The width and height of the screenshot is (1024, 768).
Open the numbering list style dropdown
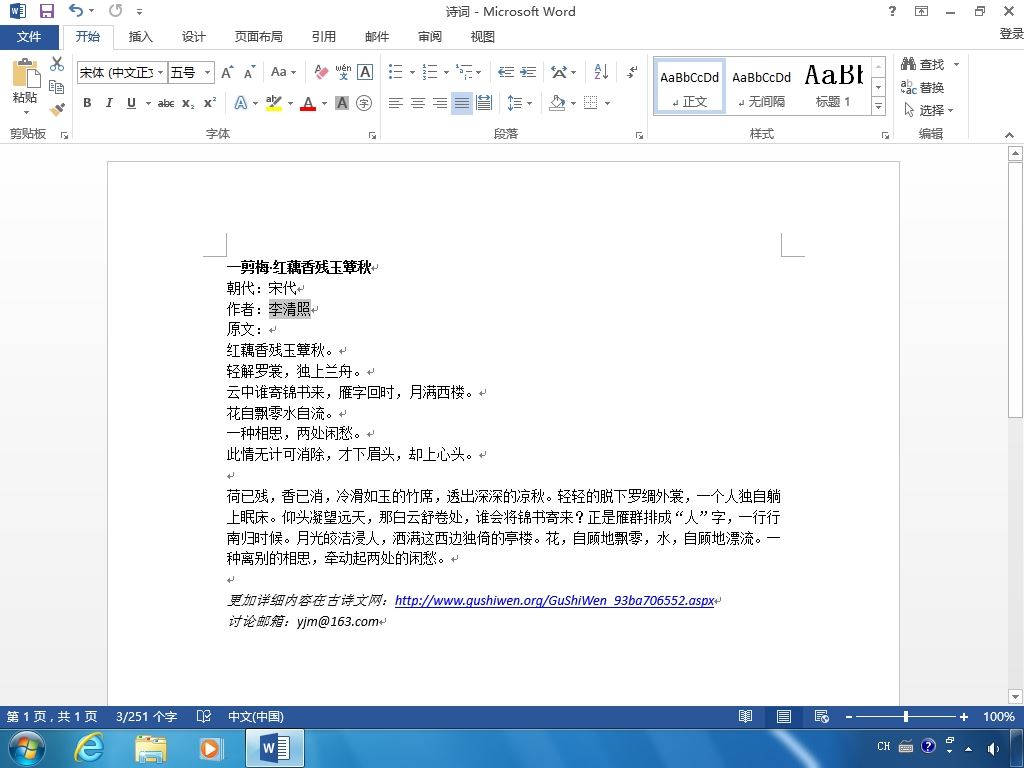point(446,72)
